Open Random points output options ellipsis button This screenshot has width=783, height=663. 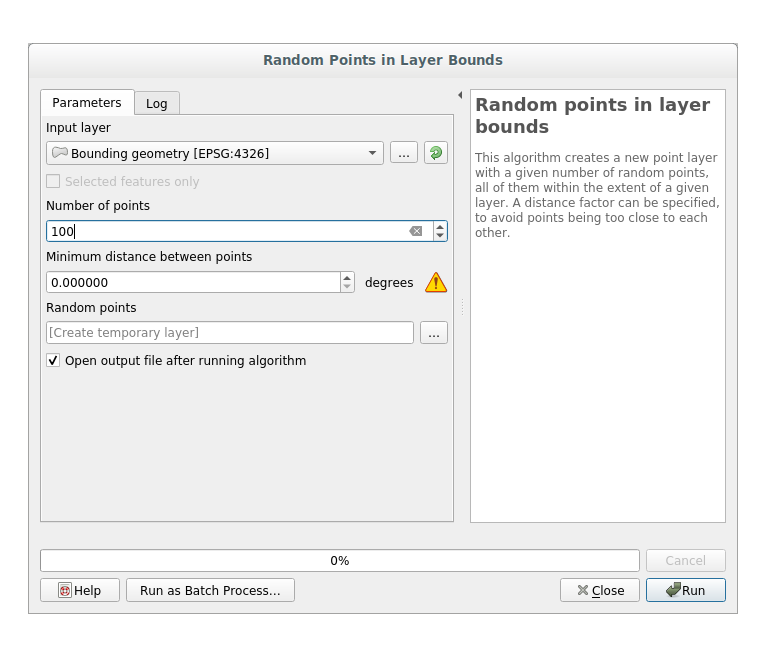(x=433, y=333)
